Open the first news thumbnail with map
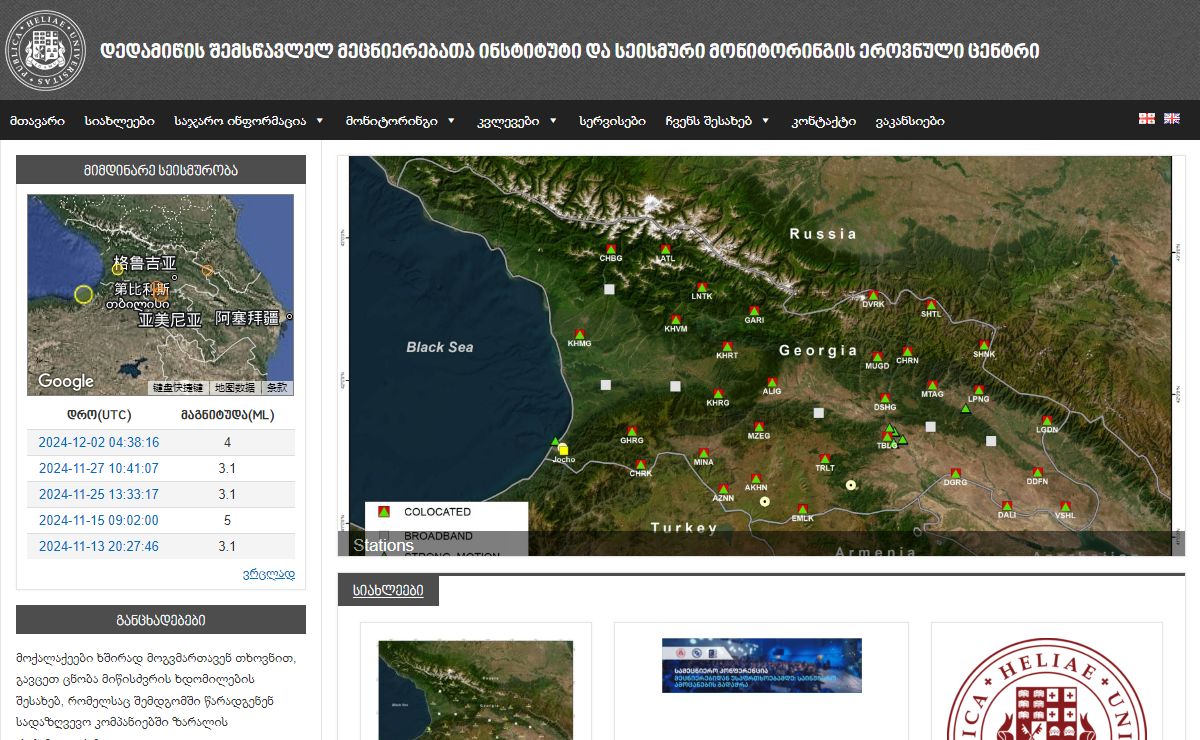Viewport: 1200px width, 740px height. [476, 690]
